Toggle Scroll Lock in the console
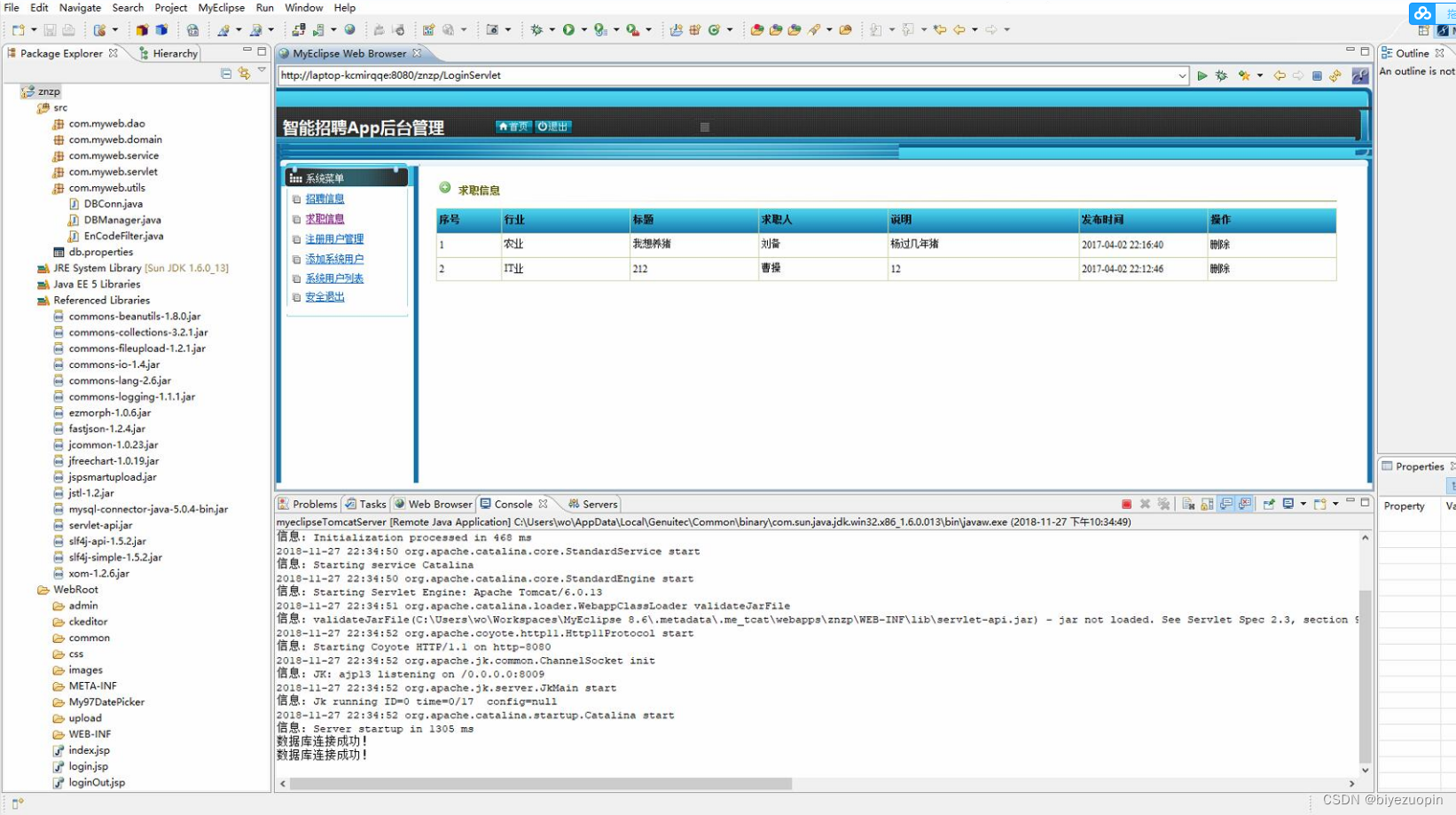Viewport: 1456px width, 815px height. [1207, 504]
